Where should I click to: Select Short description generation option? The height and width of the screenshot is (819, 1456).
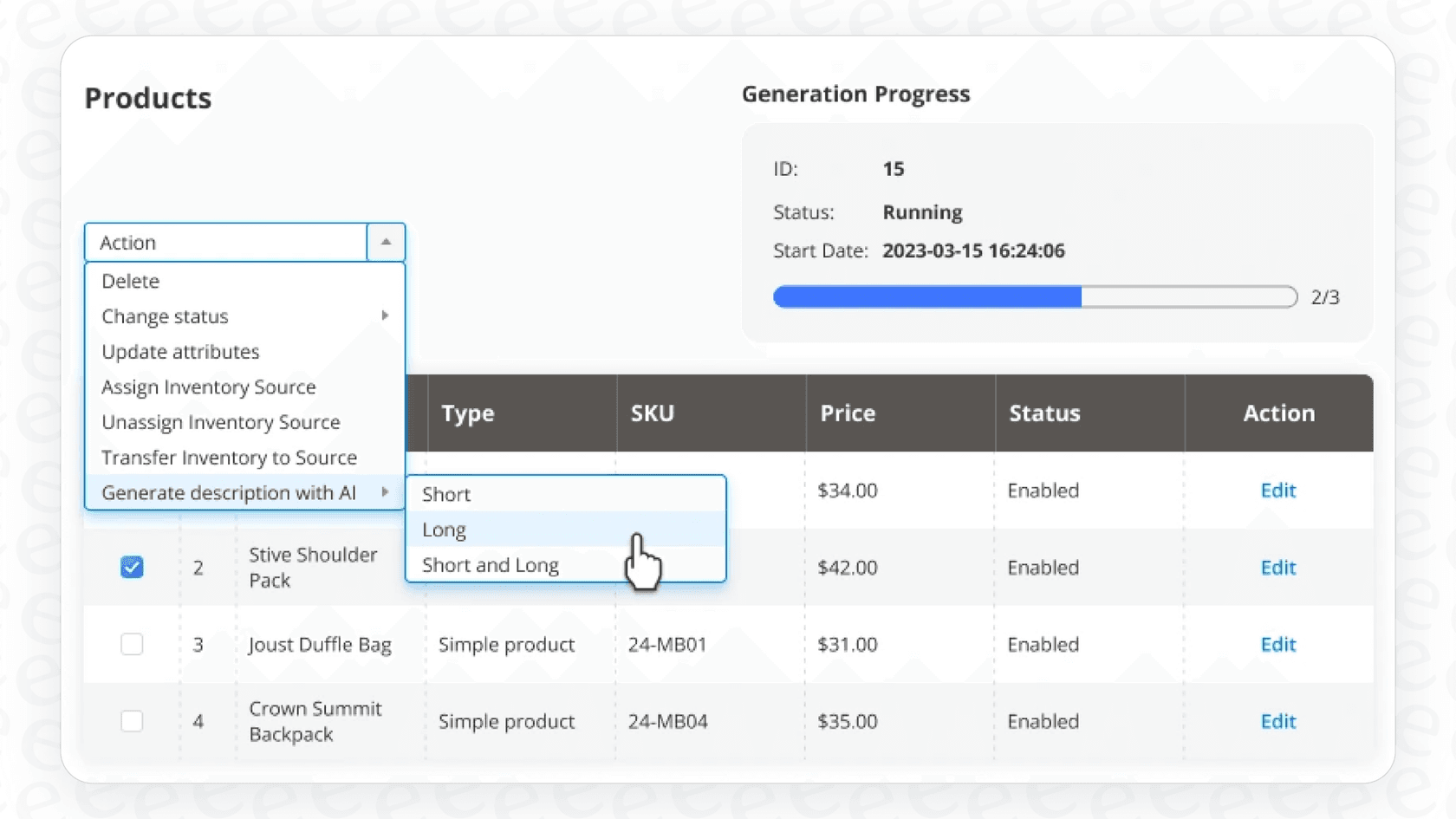445,494
